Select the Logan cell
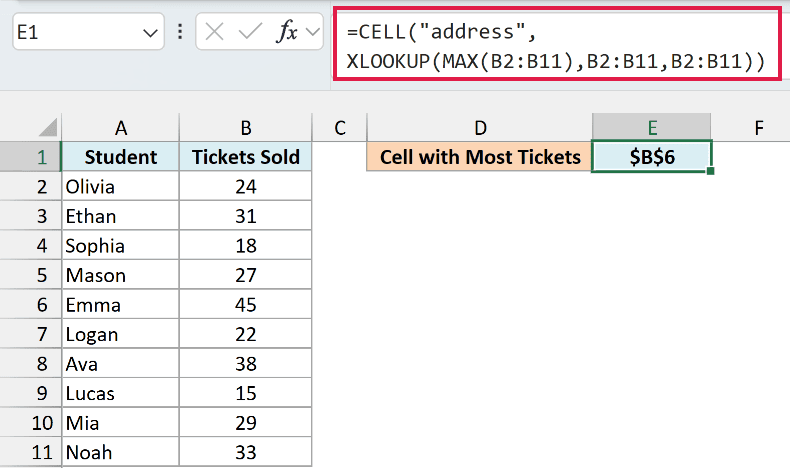The height and width of the screenshot is (468, 790). click(120, 334)
